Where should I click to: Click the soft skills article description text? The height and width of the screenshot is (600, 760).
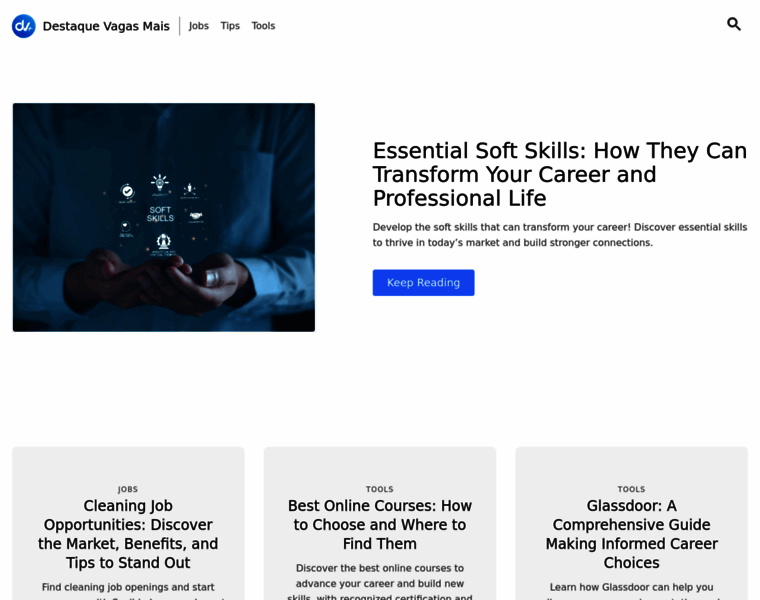point(560,235)
